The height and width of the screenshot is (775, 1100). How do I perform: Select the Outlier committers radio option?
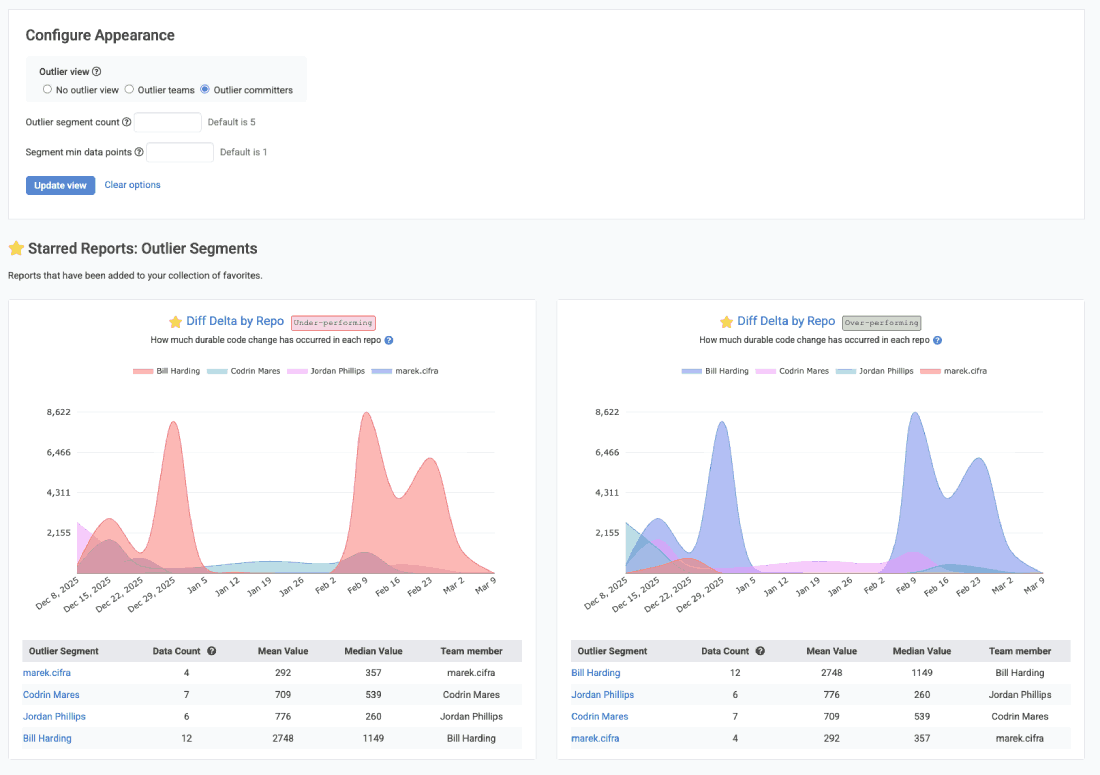click(x=205, y=90)
